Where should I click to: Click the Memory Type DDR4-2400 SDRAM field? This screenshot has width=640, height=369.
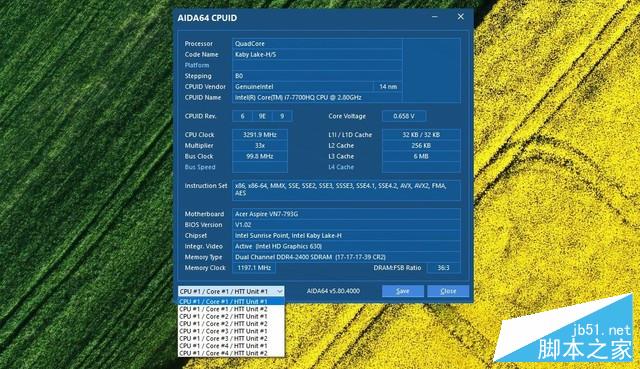pos(347,257)
